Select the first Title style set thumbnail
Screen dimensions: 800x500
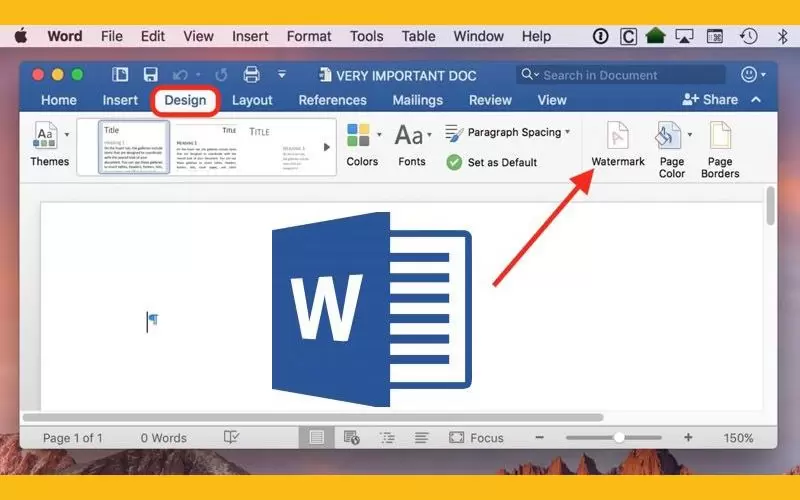134,147
